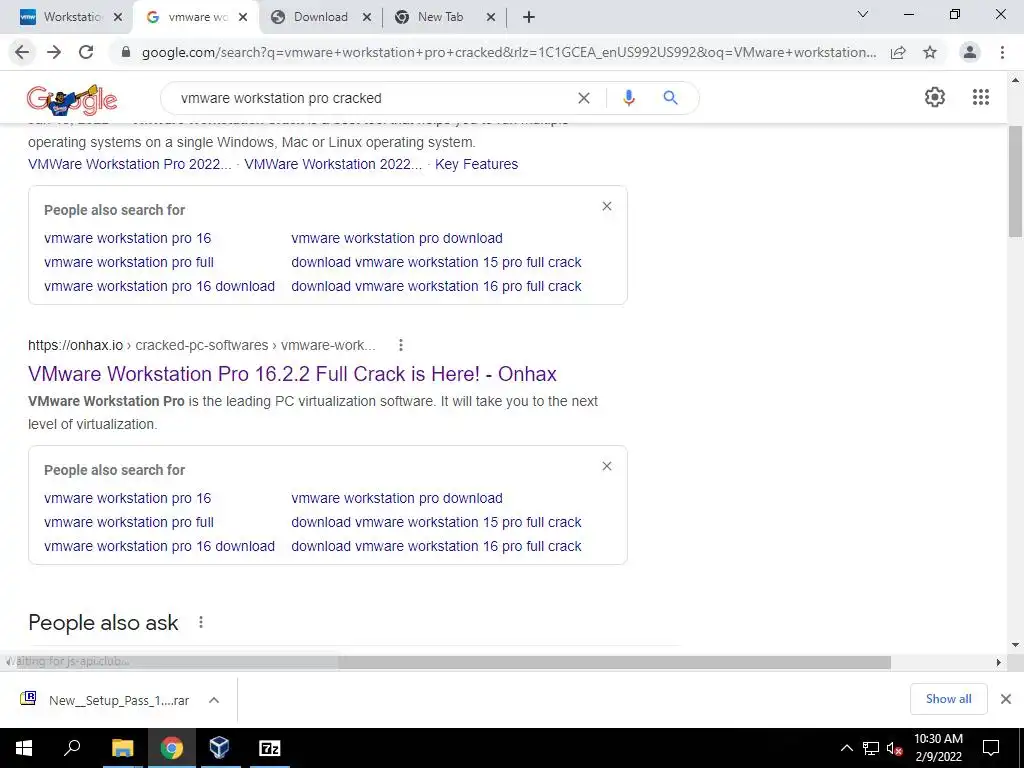Screen dimensions: 1024x768
Task: Search download vmware workstation 16 pro full crack, first box
Action: [436, 286]
